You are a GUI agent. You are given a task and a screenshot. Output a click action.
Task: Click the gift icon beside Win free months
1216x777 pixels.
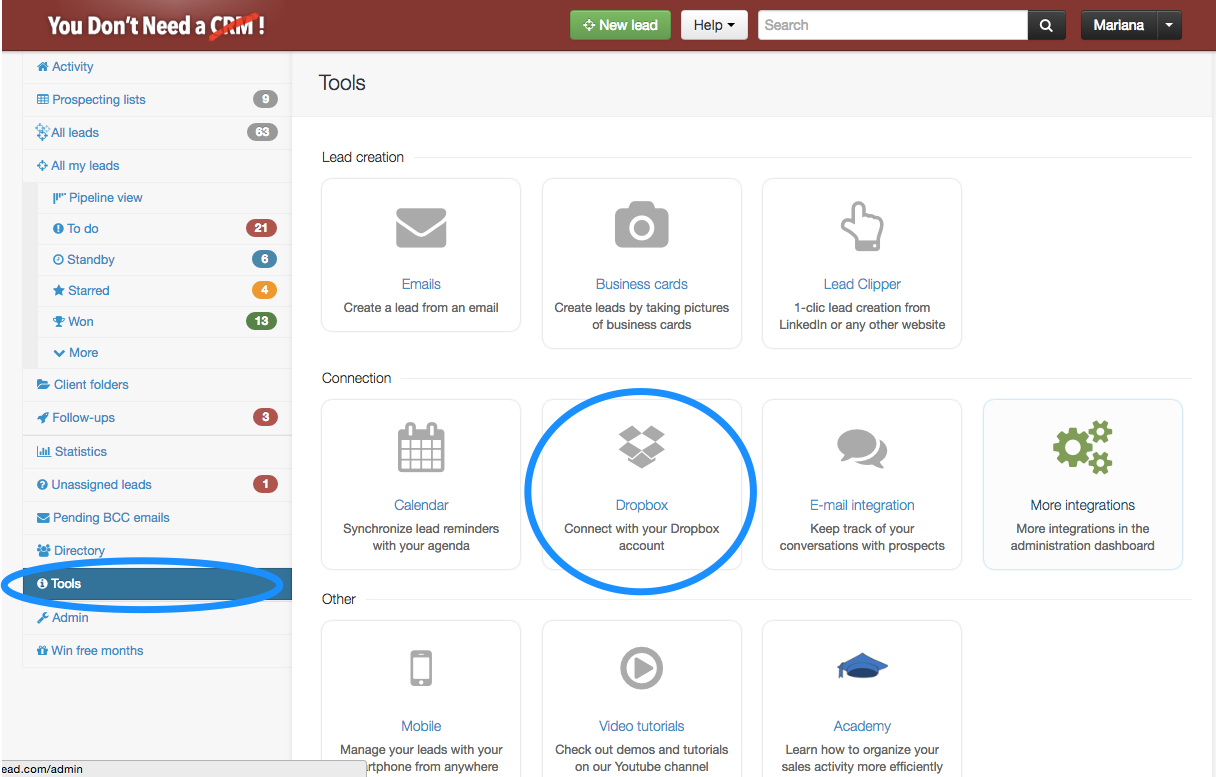[42, 651]
